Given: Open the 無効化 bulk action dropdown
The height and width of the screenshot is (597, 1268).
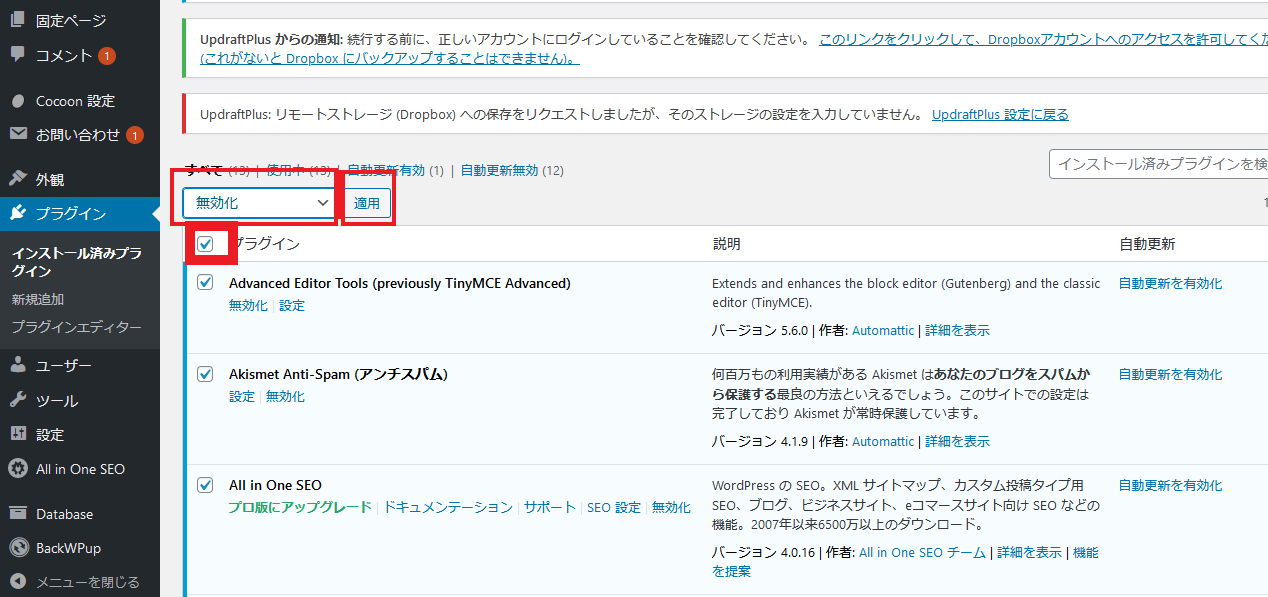Looking at the screenshot, I should tap(259, 203).
